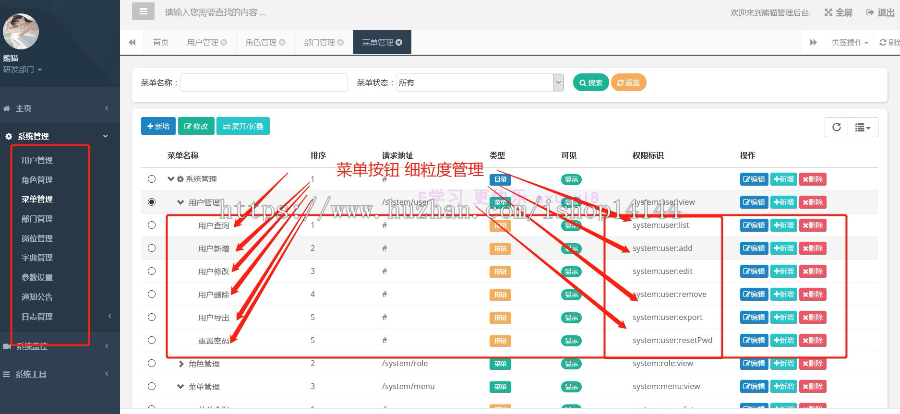Expand 系统工具 in the sidebar
Screen dimensions: 900x414
[60, 374]
